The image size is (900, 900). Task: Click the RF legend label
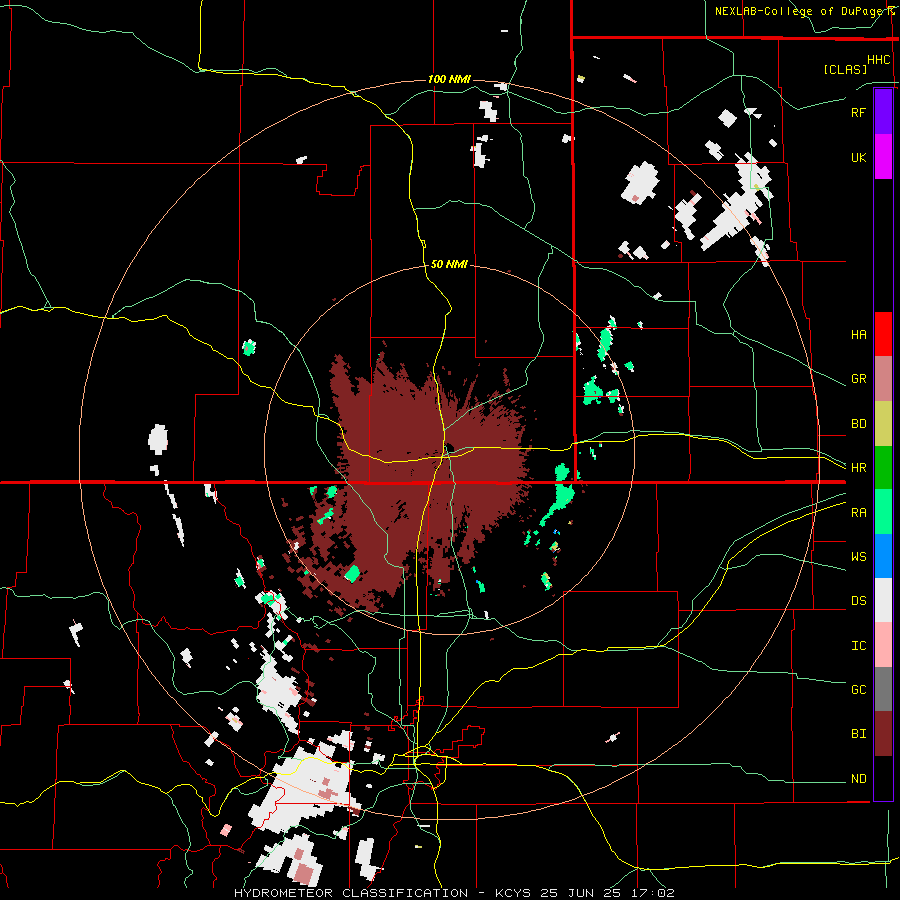[x=858, y=112]
